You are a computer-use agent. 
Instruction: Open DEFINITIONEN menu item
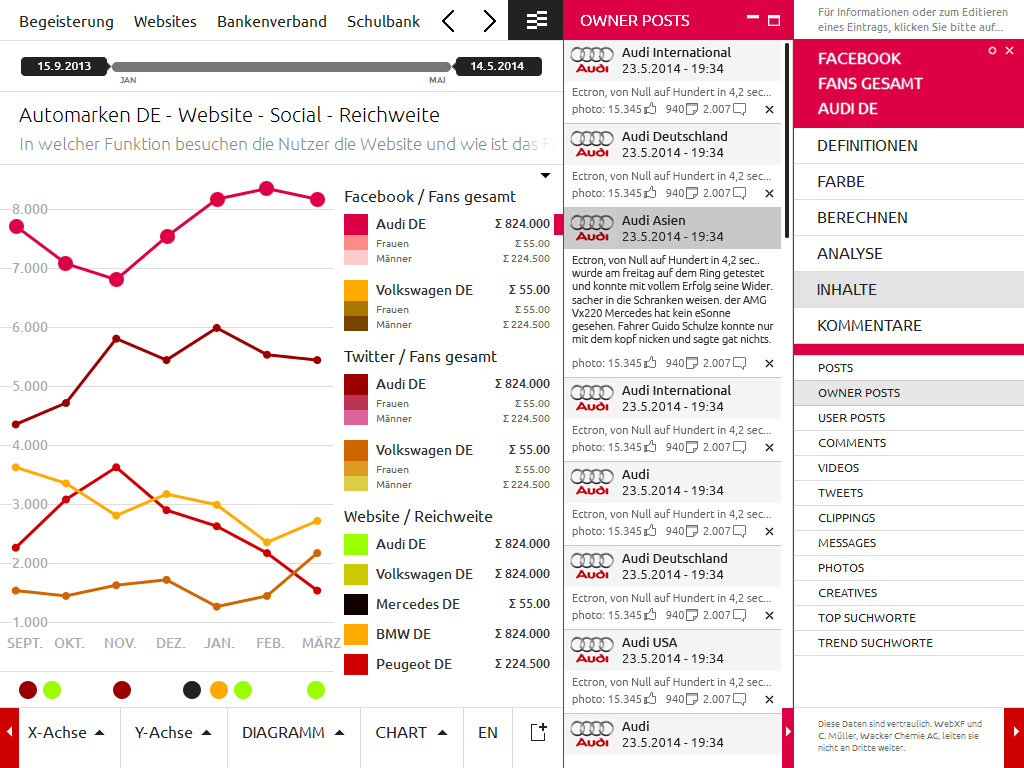pyautogui.click(x=908, y=146)
